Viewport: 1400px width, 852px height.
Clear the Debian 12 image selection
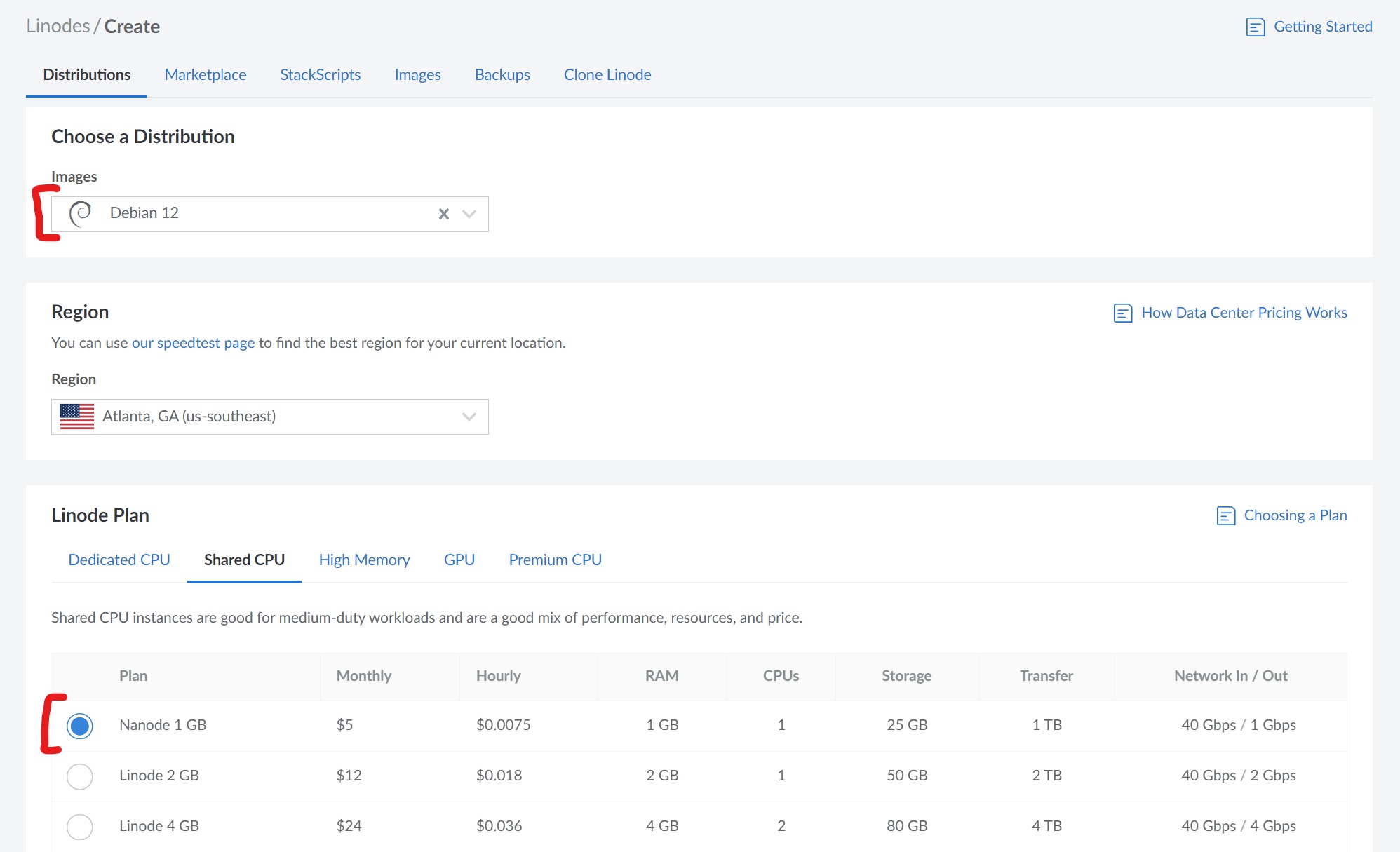click(x=444, y=214)
